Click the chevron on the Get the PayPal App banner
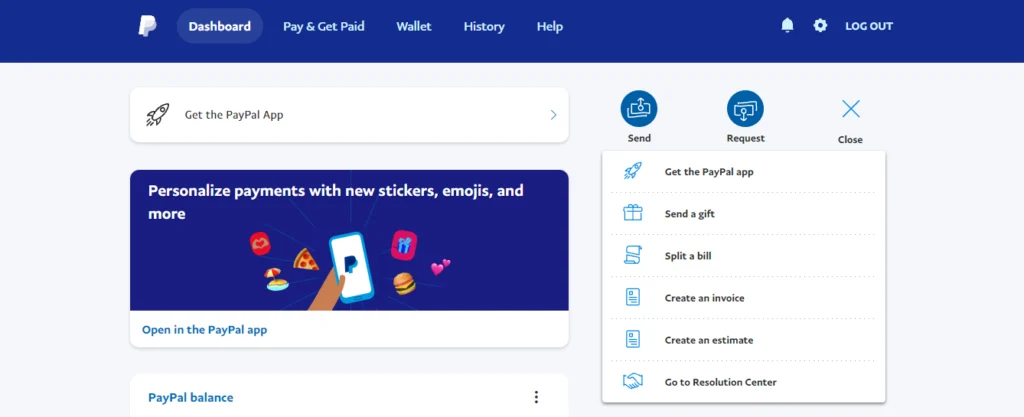1024x417 pixels. (x=553, y=115)
